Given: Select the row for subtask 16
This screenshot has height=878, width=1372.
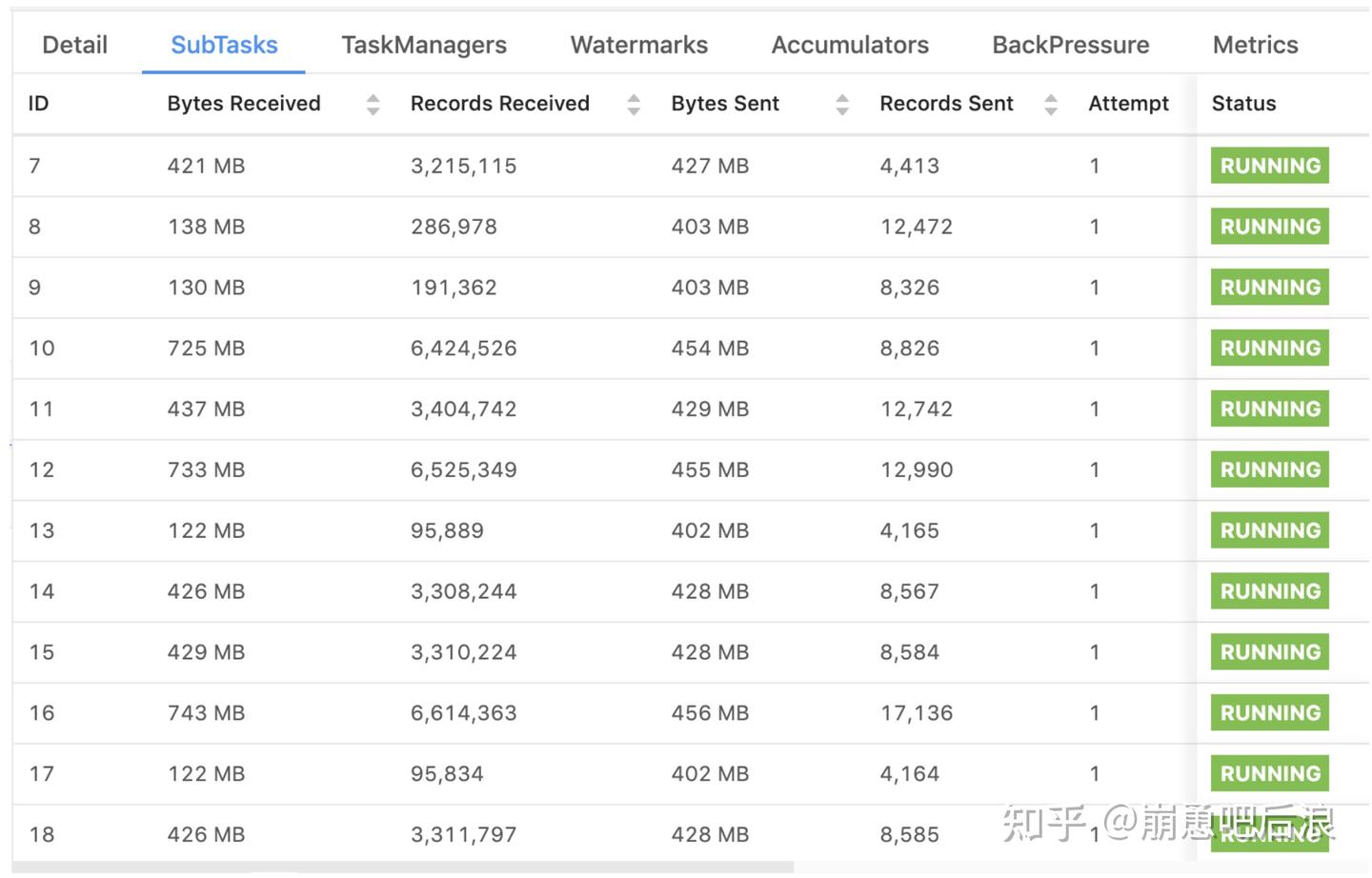Looking at the screenshot, I should [572, 712].
